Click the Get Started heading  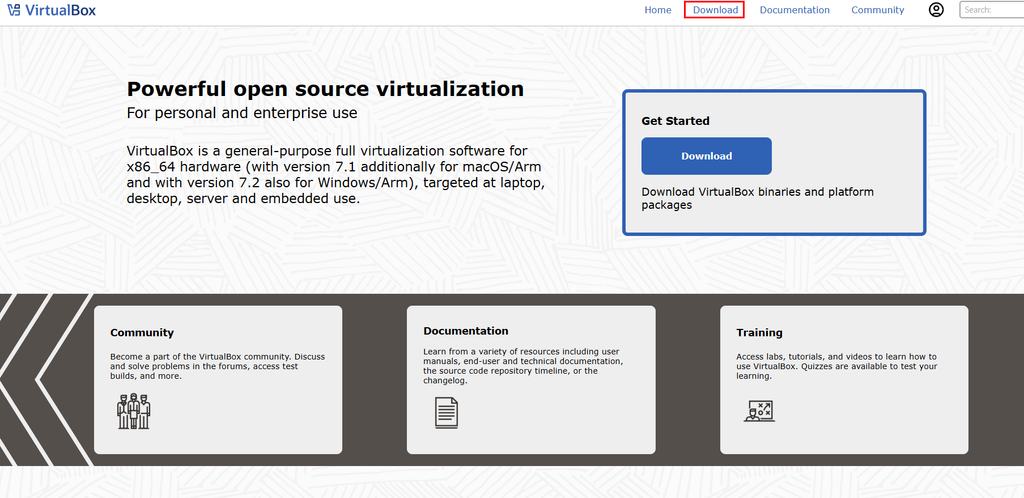[675, 121]
